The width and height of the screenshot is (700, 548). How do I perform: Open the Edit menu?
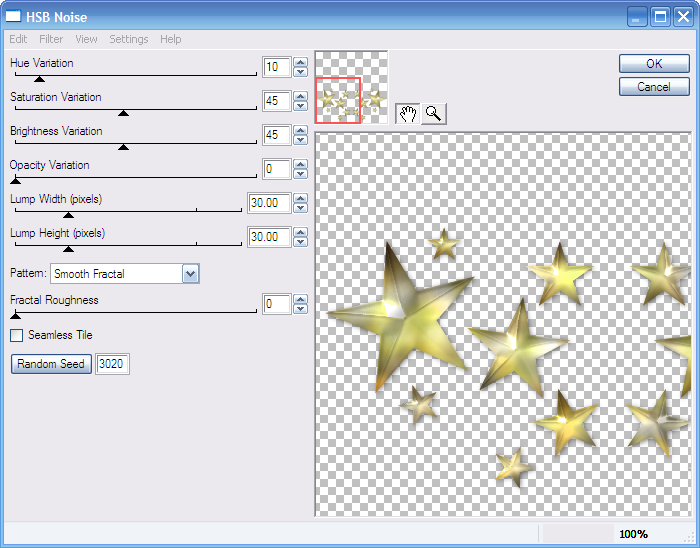[x=18, y=39]
